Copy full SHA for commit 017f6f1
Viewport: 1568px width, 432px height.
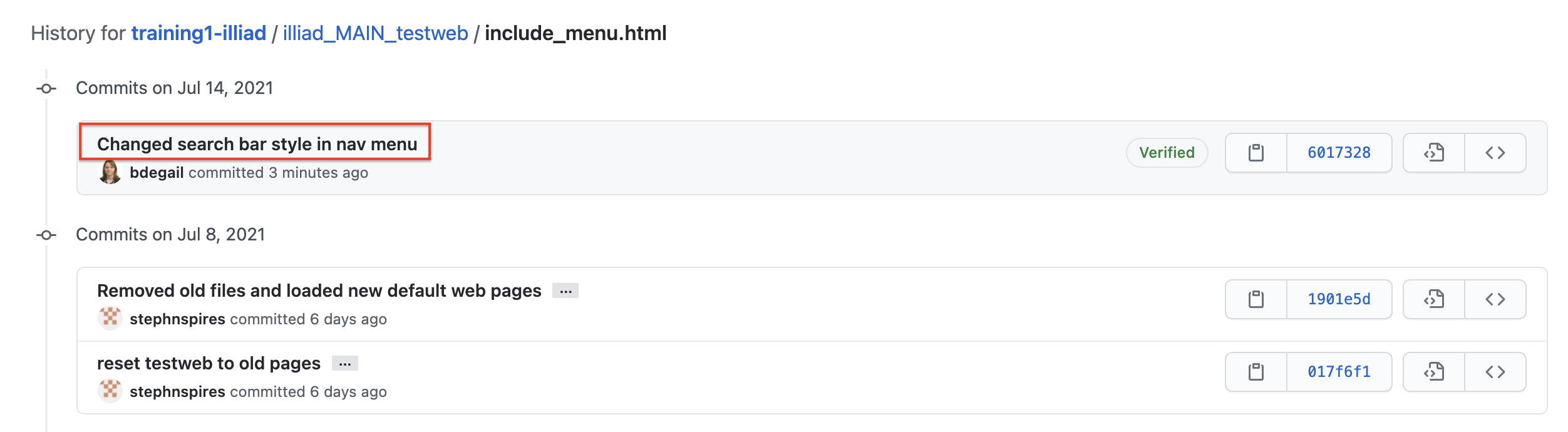point(1256,372)
